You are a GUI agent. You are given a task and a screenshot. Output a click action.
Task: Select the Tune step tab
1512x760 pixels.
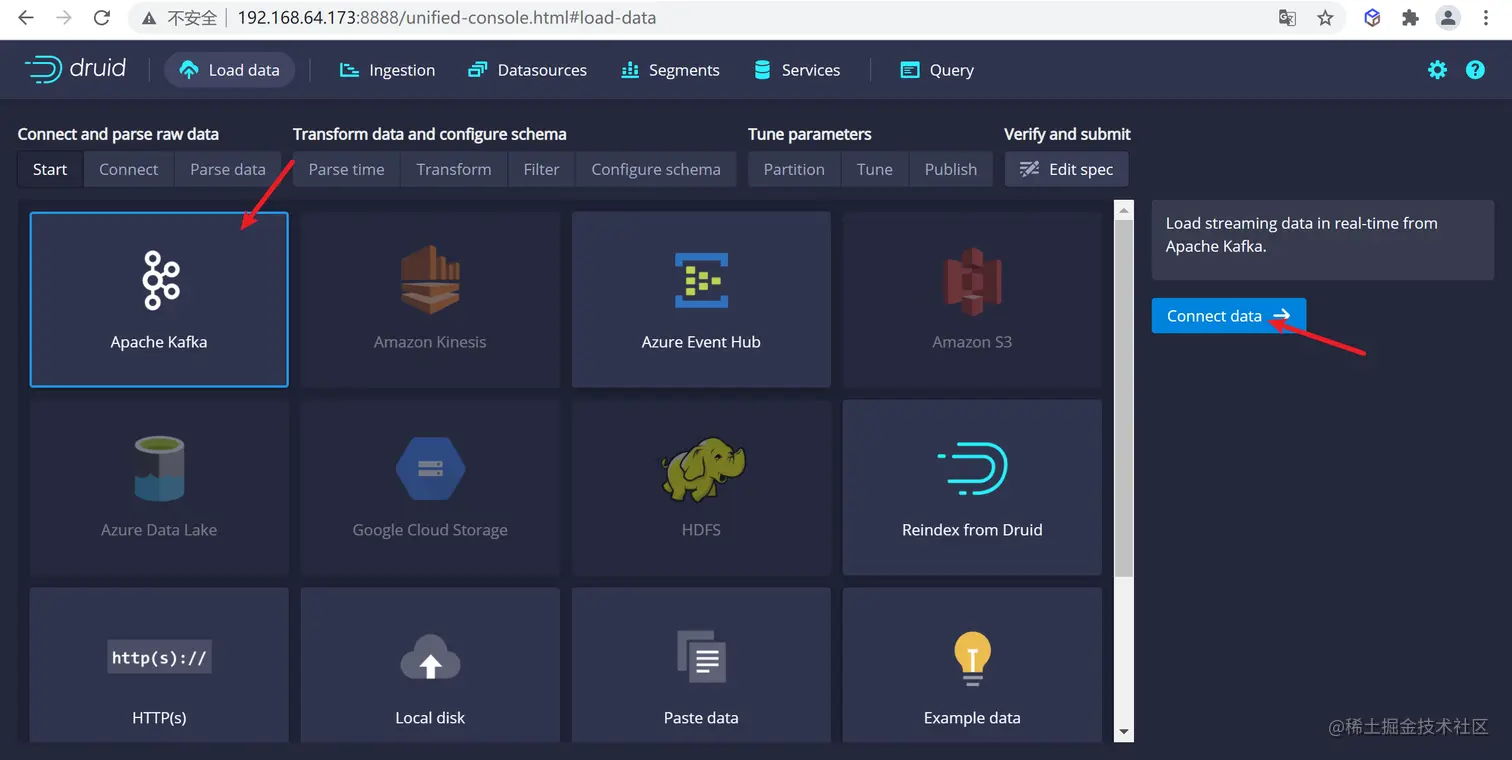(875, 169)
